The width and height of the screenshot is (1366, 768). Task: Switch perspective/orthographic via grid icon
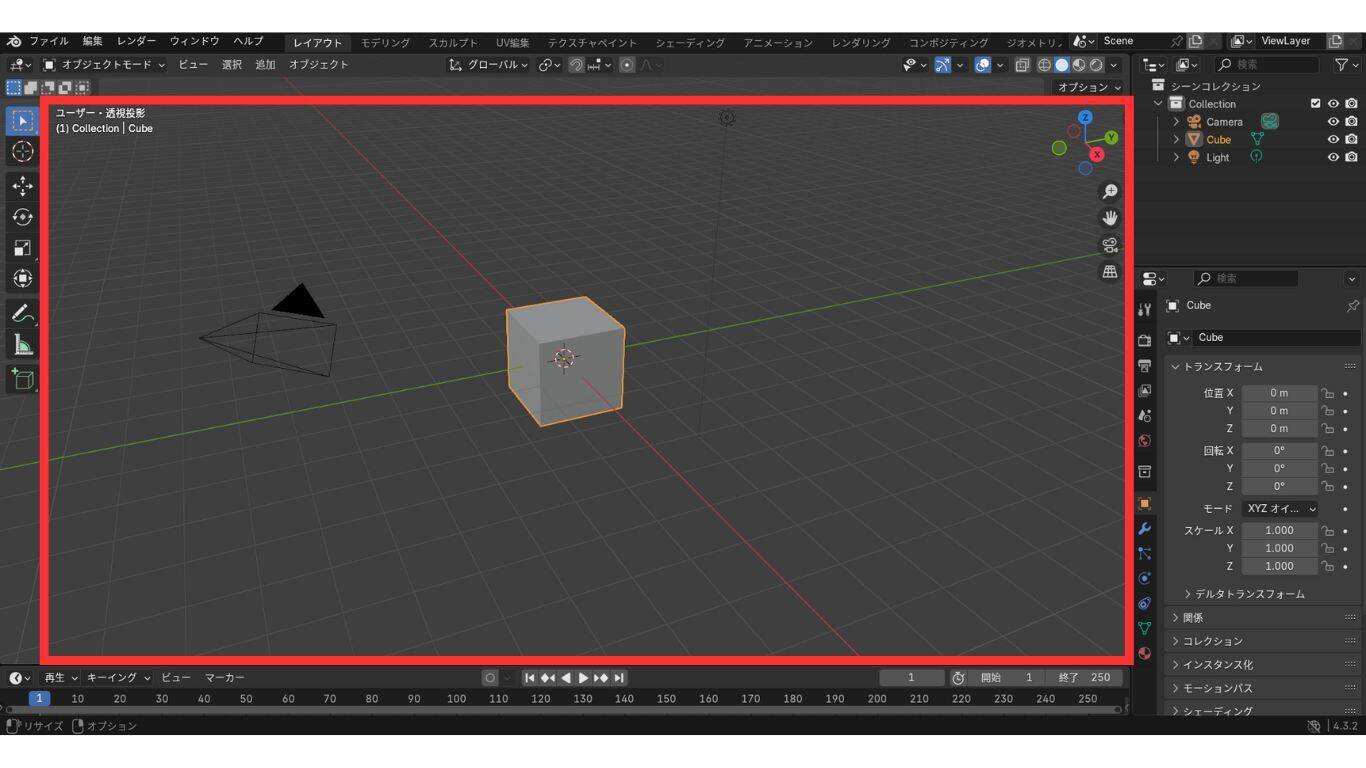click(x=1109, y=272)
